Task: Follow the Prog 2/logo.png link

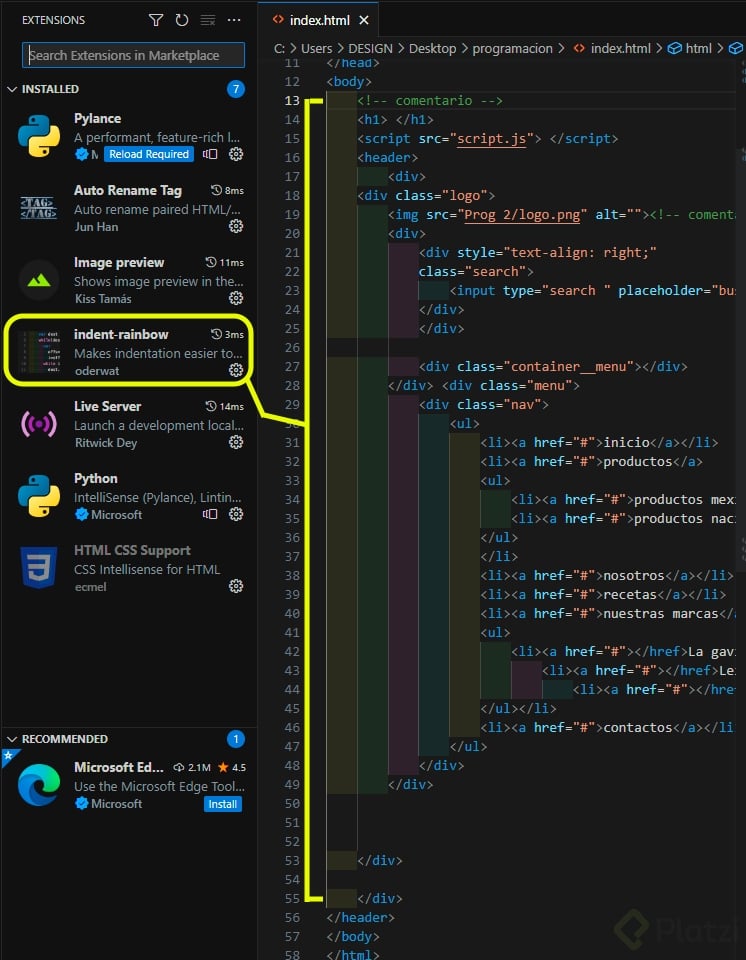Action: tap(522, 215)
